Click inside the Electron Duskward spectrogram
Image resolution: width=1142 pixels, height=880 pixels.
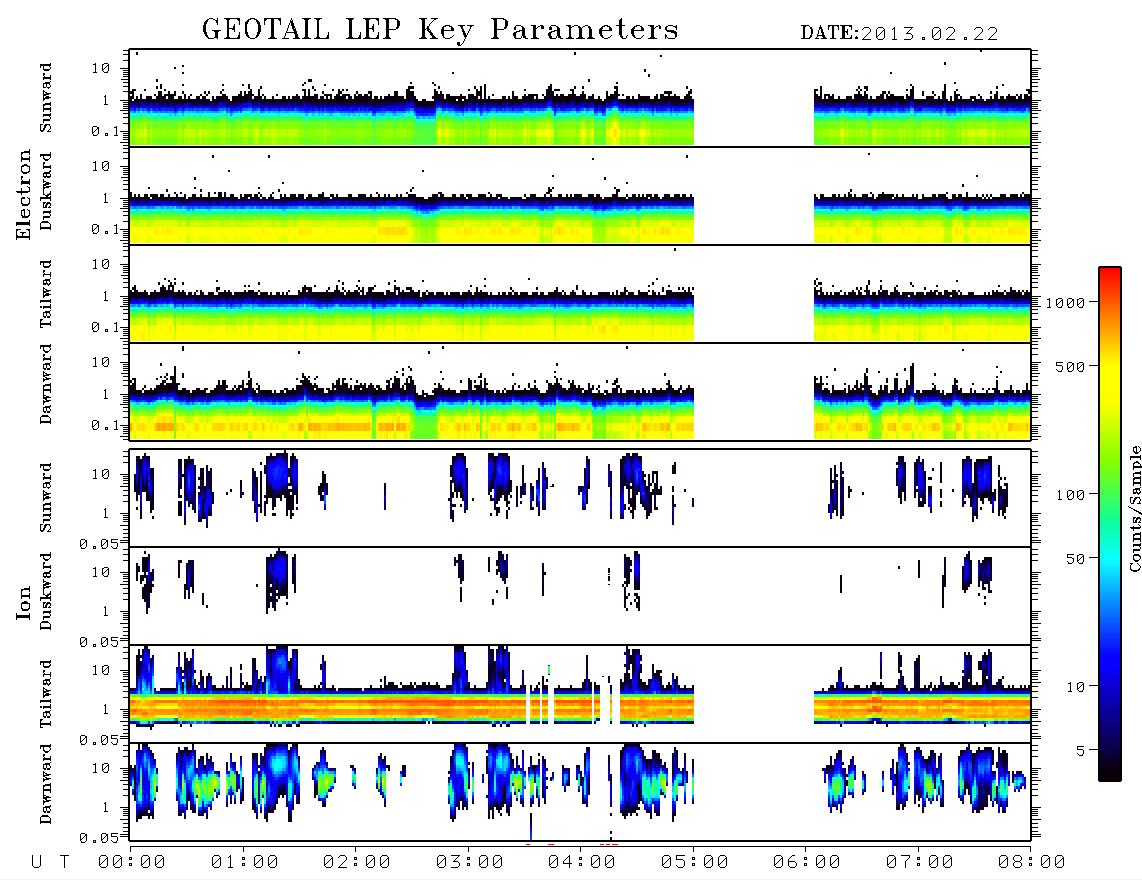580,195
